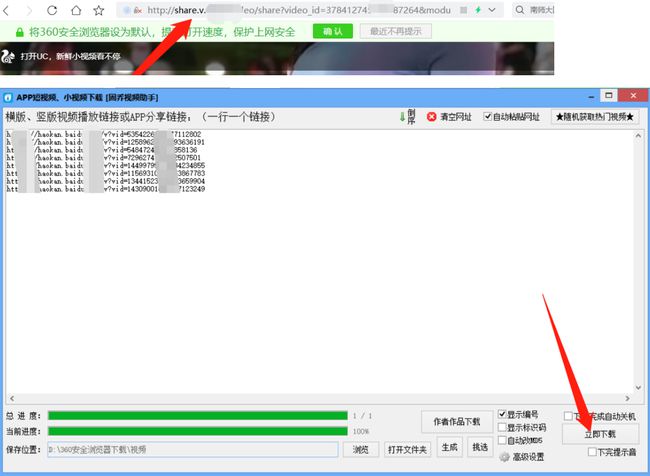Click the 当前进度 current progress bar
The image size is (650, 476).
pyautogui.click(x=198, y=431)
